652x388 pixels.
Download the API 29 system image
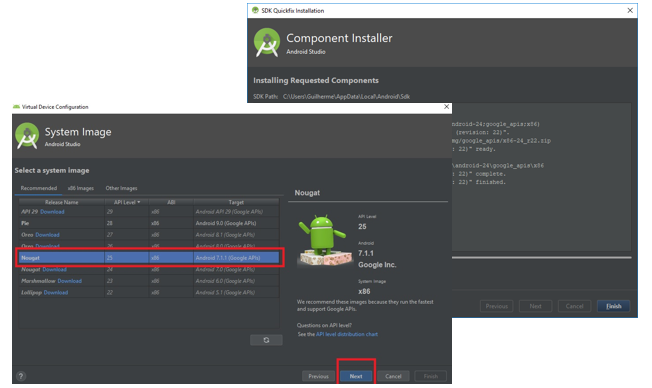tap(52, 212)
